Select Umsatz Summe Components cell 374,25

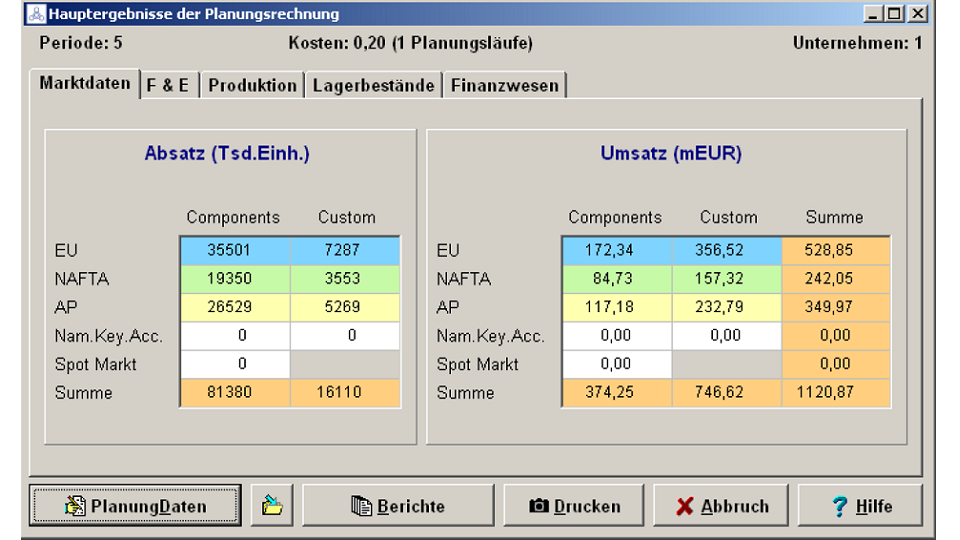point(617,392)
